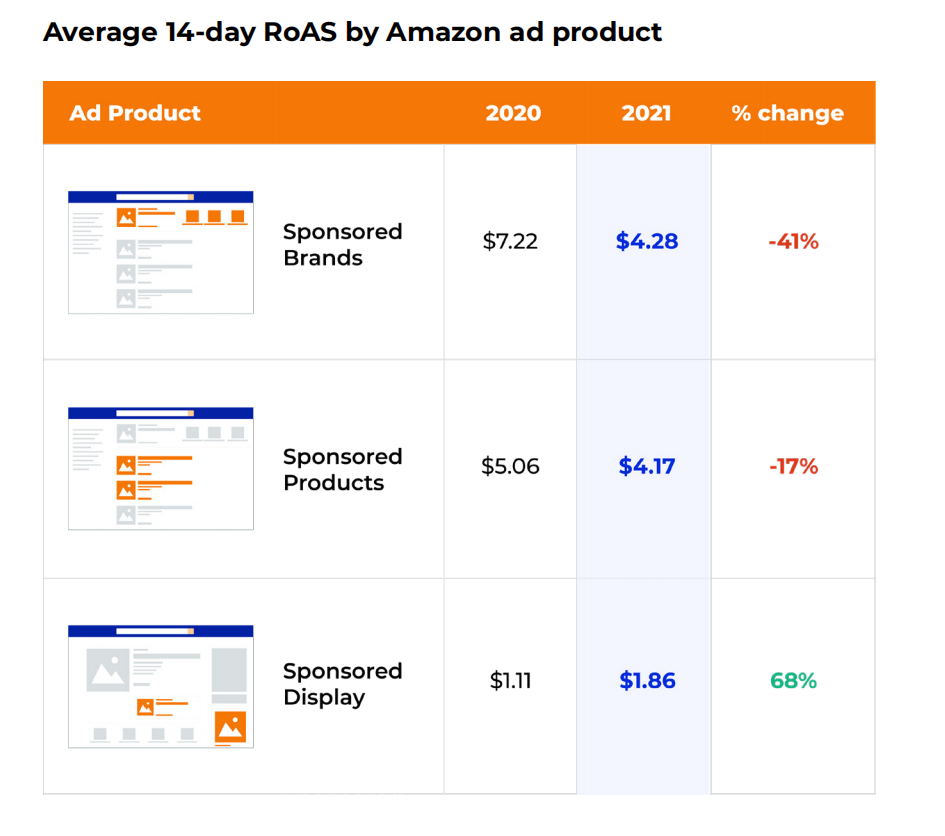
Task: Select the "2021" column header
Action: pos(646,113)
